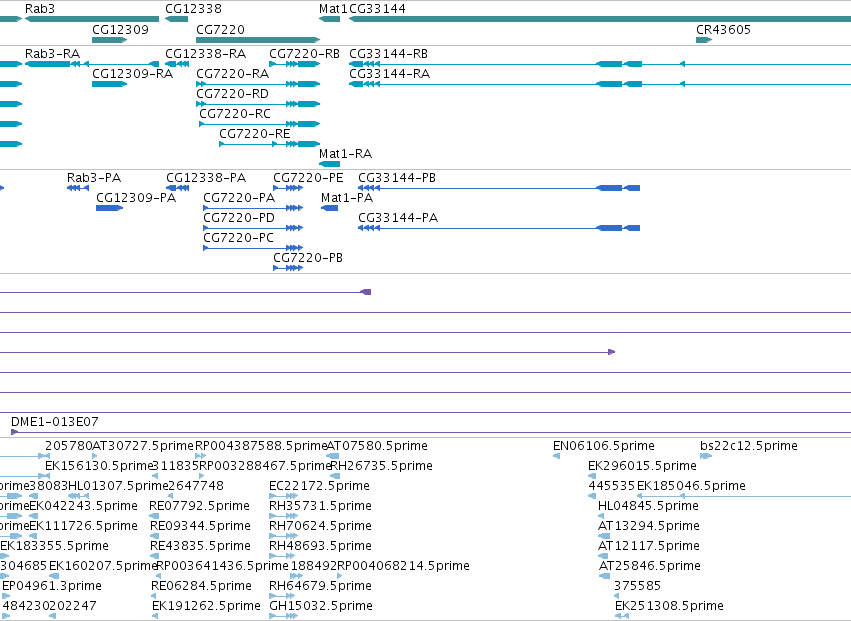Select the EN06106.5prime EST label
Viewport: 851px width, 621px height.
pos(604,446)
